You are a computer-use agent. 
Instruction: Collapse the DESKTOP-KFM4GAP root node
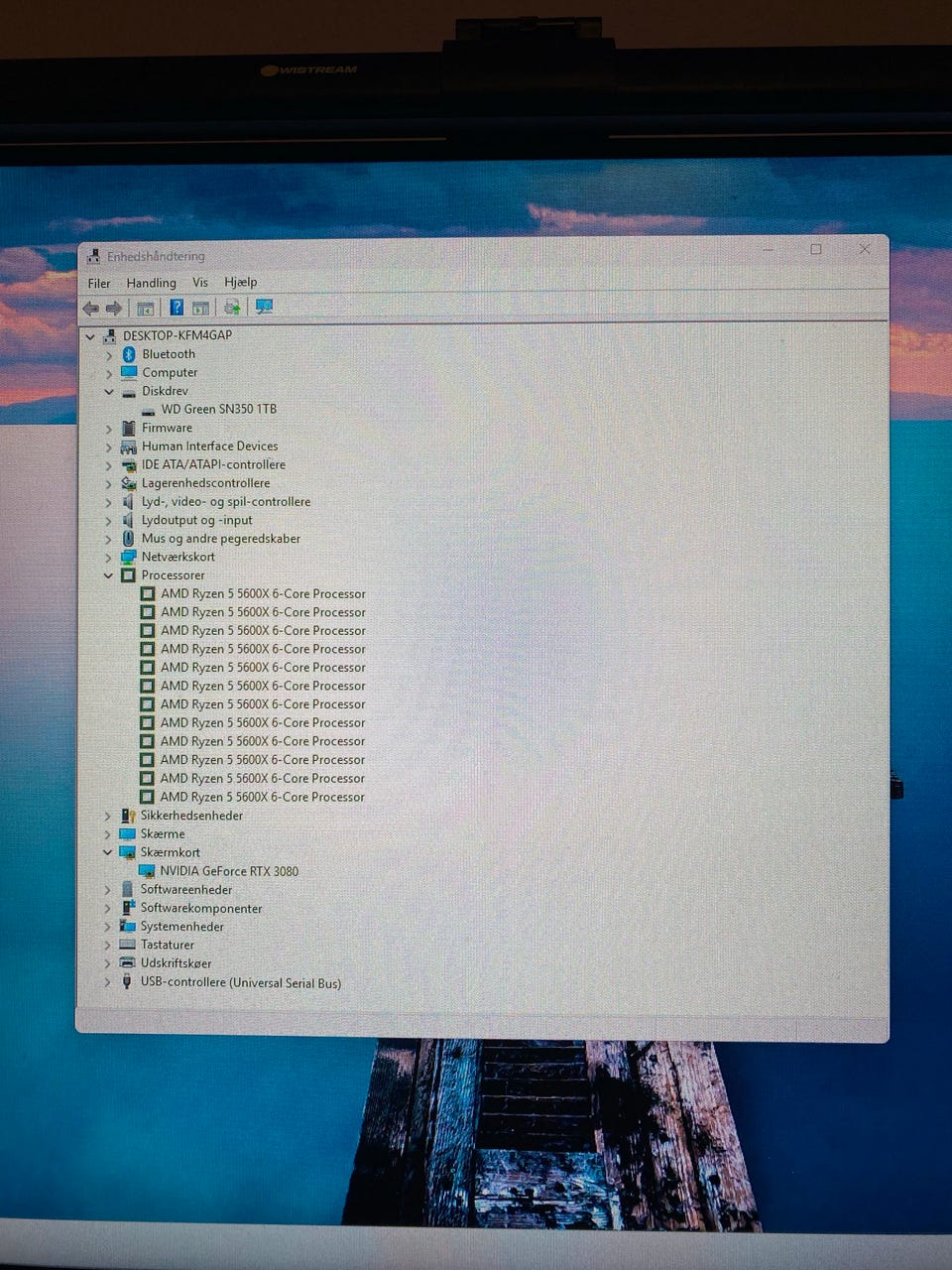point(90,336)
